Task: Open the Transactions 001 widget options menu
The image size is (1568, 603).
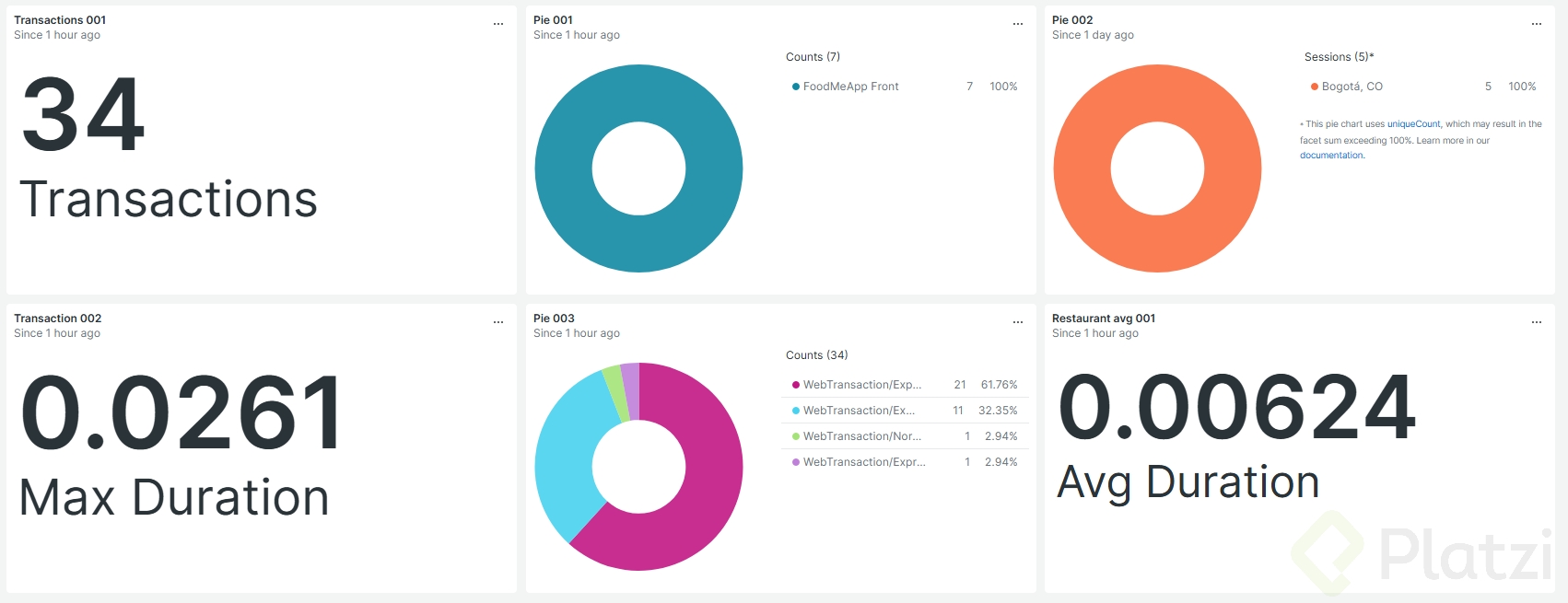Action: click(x=498, y=24)
